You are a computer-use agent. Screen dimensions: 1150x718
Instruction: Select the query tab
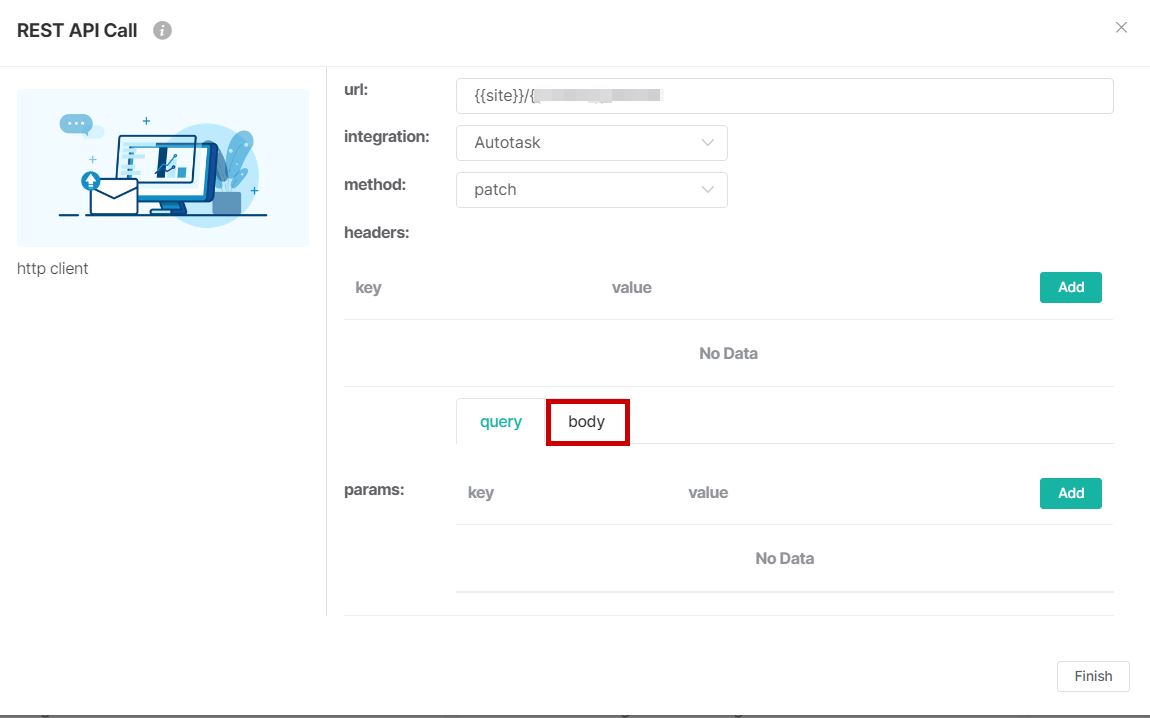tap(501, 422)
